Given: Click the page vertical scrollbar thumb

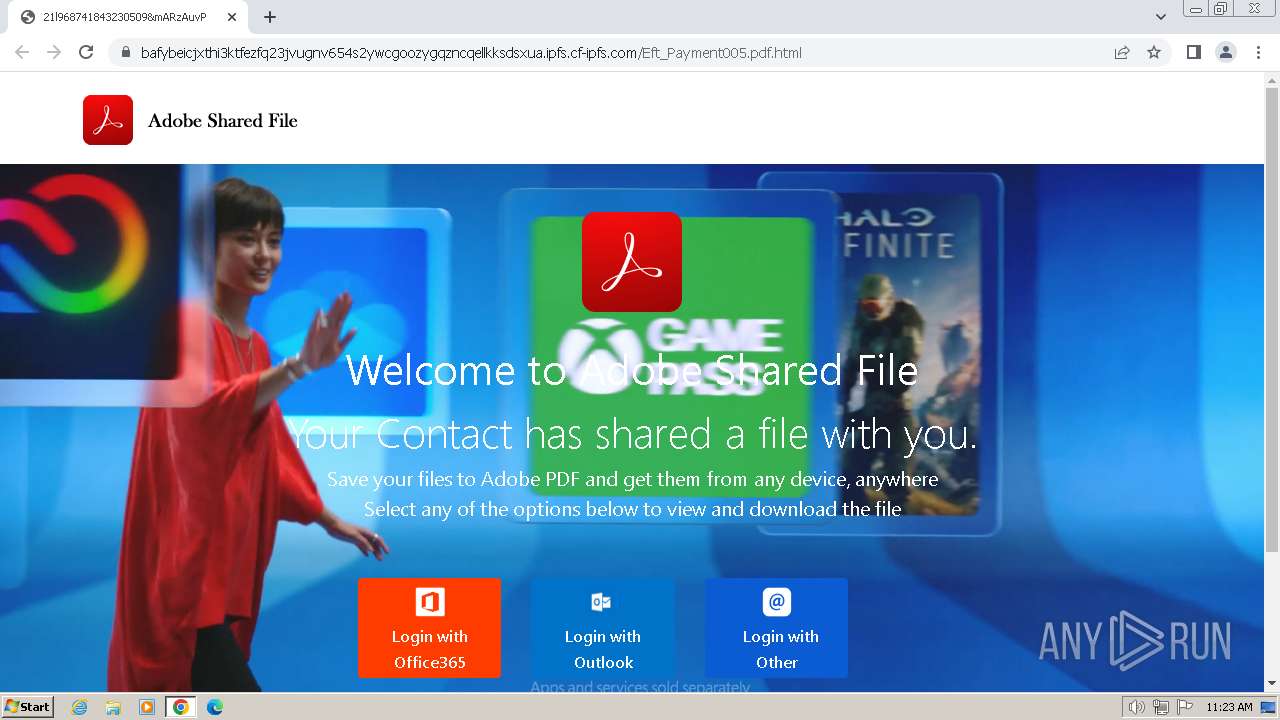Looking at the screenshot, I should point(1272,320).
